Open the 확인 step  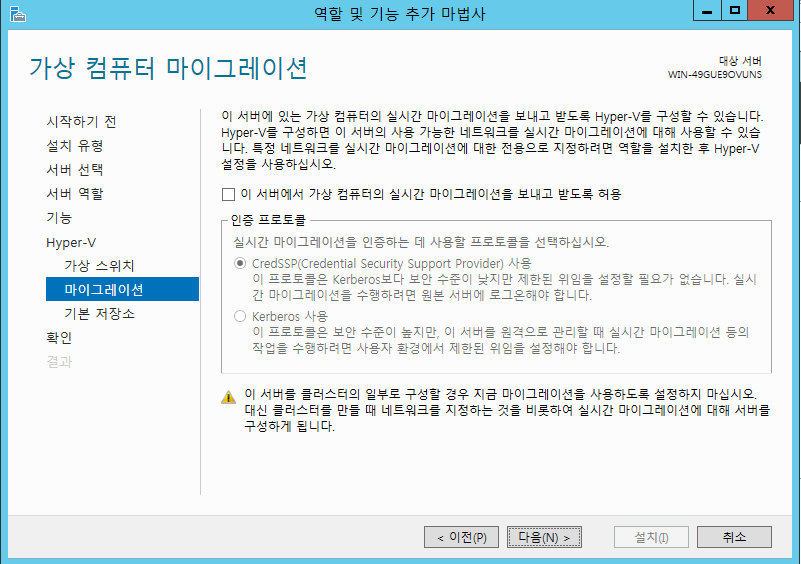(x=59, y=337)
